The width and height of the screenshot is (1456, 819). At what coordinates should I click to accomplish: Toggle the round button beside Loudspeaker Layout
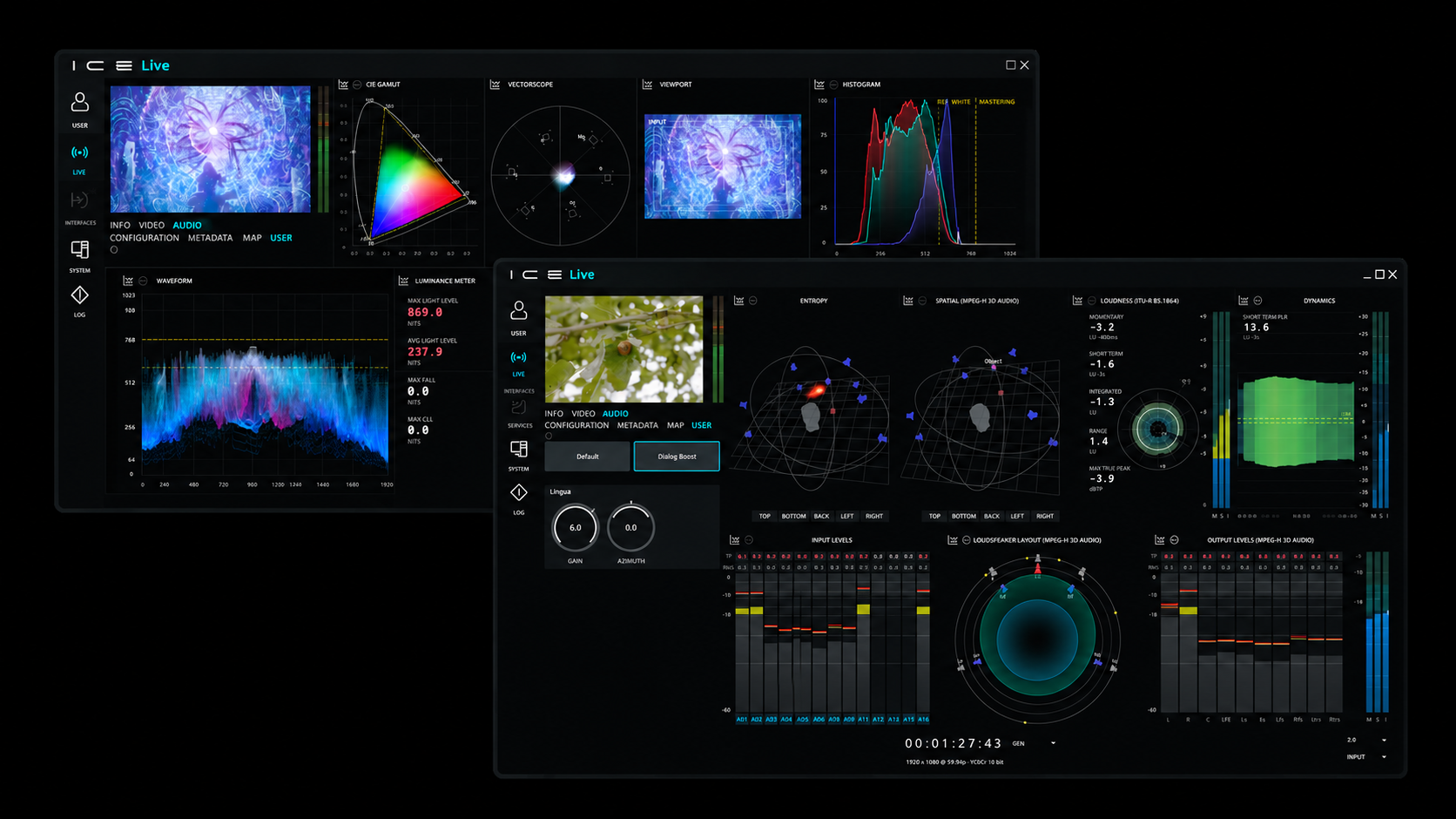(x=966, y=540)
